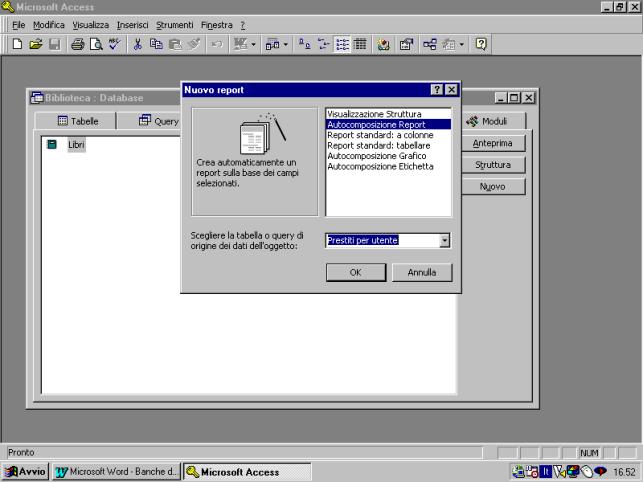Image resolution: width=643 pixels, height=482 pixels.
Task: Open the Properties toolbar icon
Action: [406, 44]
